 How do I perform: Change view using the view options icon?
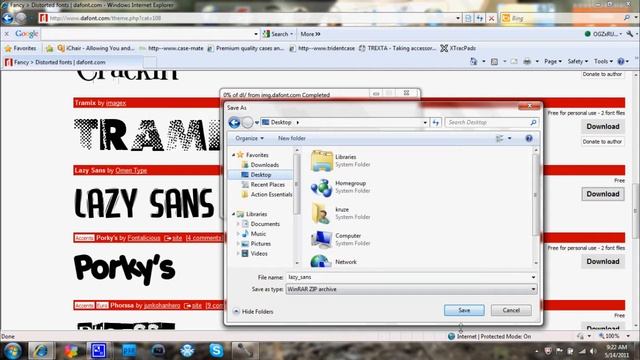(500, 139)
